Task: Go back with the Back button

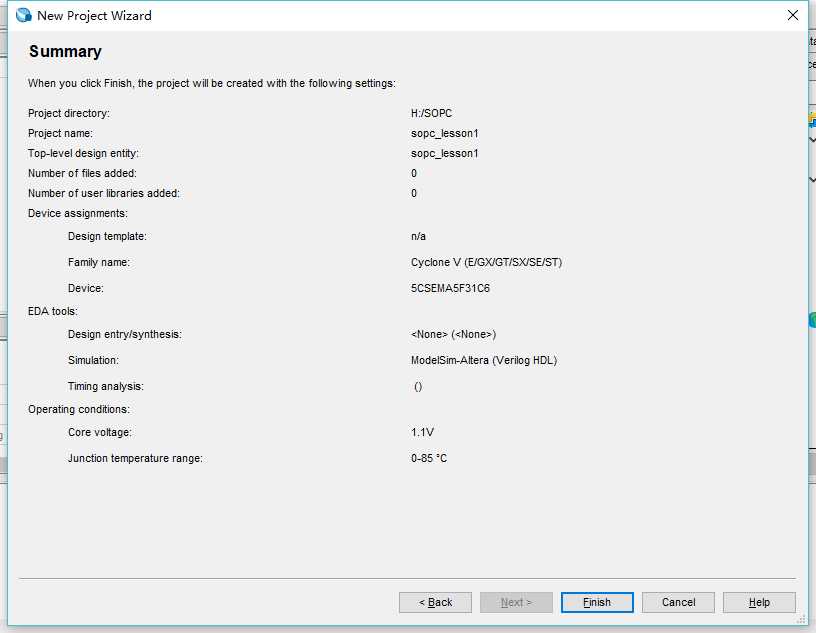Action: pos(435,602)
